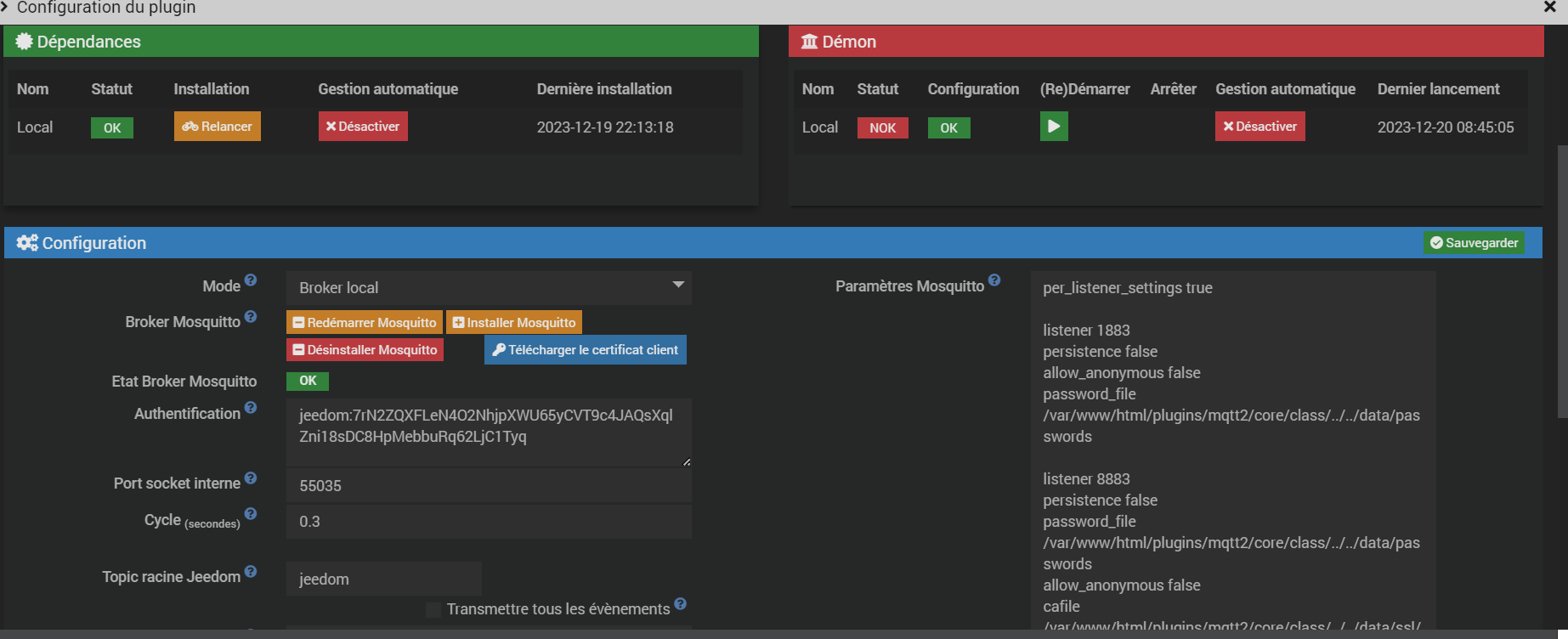This screenshot has width=1568, height=639.
Task: Click the help icon for Port socket interne
Action: point(251,478)
